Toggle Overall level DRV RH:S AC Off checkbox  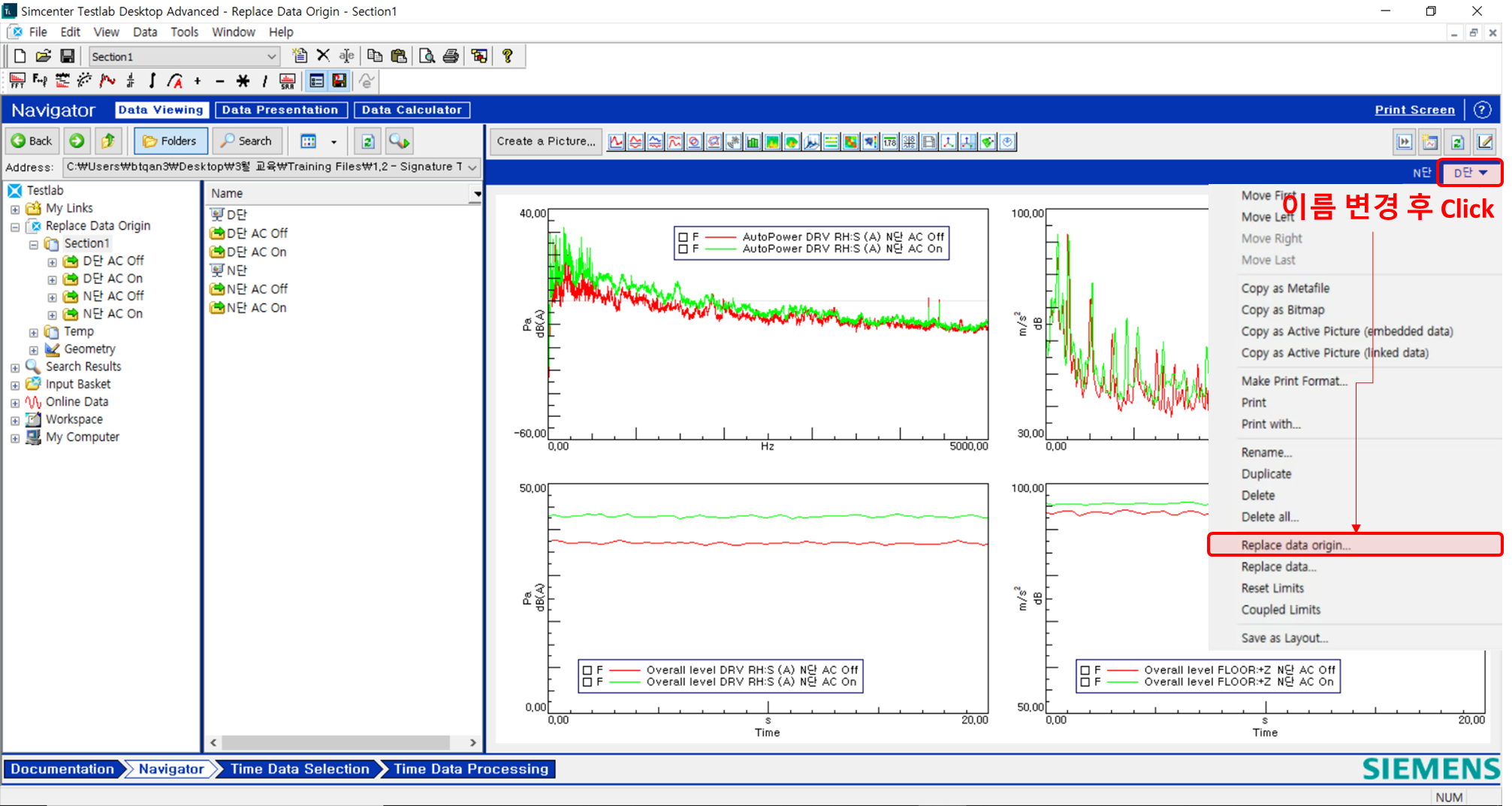587,670
